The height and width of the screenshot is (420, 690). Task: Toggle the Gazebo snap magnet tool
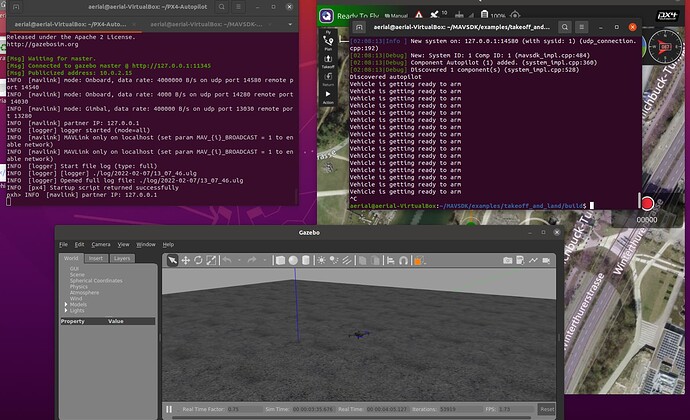coord(403,261)
